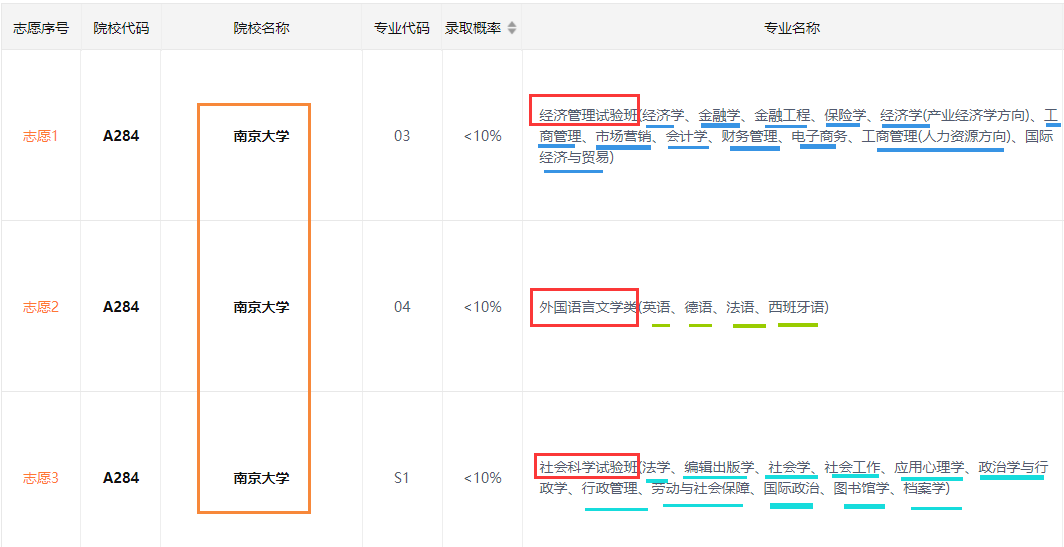Click 行政管理 in the 志愿3 majors
The height and width of the screenshot is (547, 1064).
610,489
